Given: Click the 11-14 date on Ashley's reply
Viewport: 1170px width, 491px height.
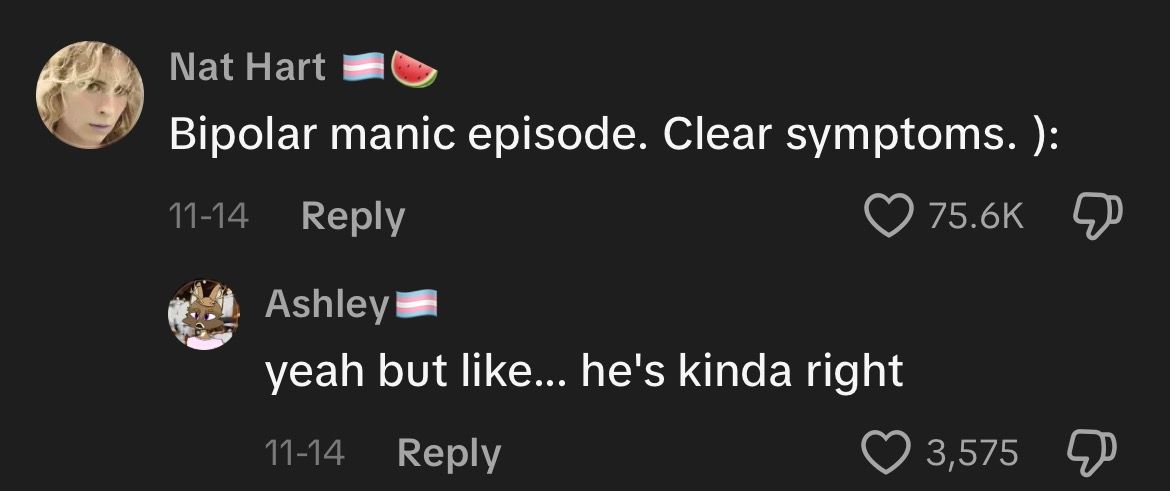Looking at the screenshot, I should coord(304,452).
